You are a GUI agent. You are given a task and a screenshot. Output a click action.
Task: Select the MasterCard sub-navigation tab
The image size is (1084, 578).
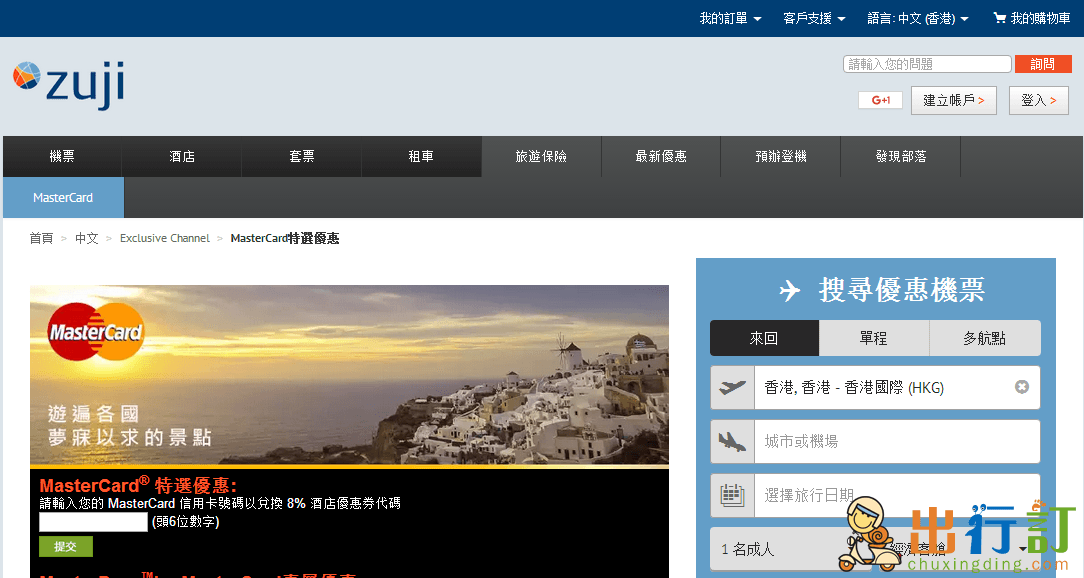click(63, 198)
